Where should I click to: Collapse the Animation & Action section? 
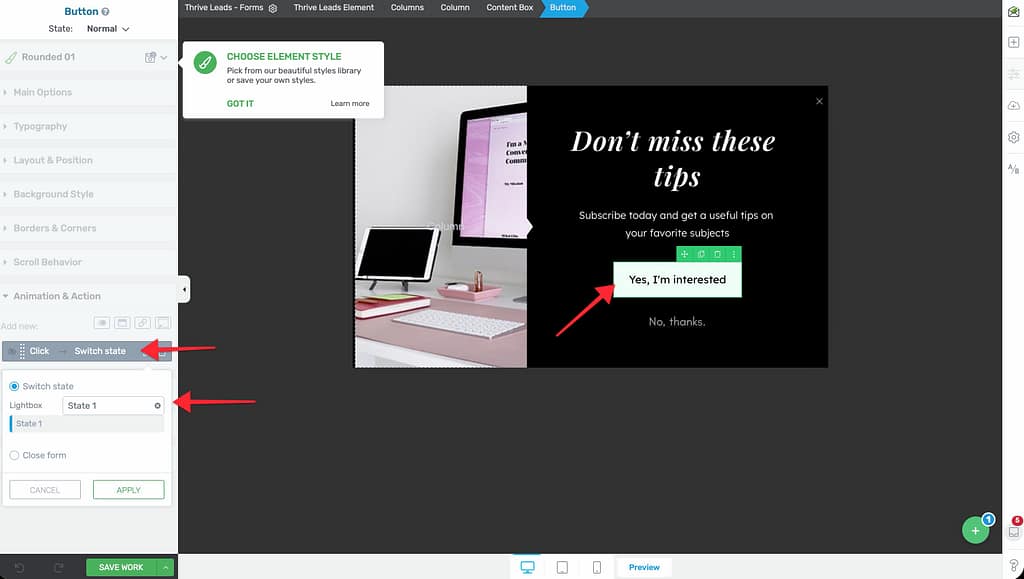tap(56, 296)
